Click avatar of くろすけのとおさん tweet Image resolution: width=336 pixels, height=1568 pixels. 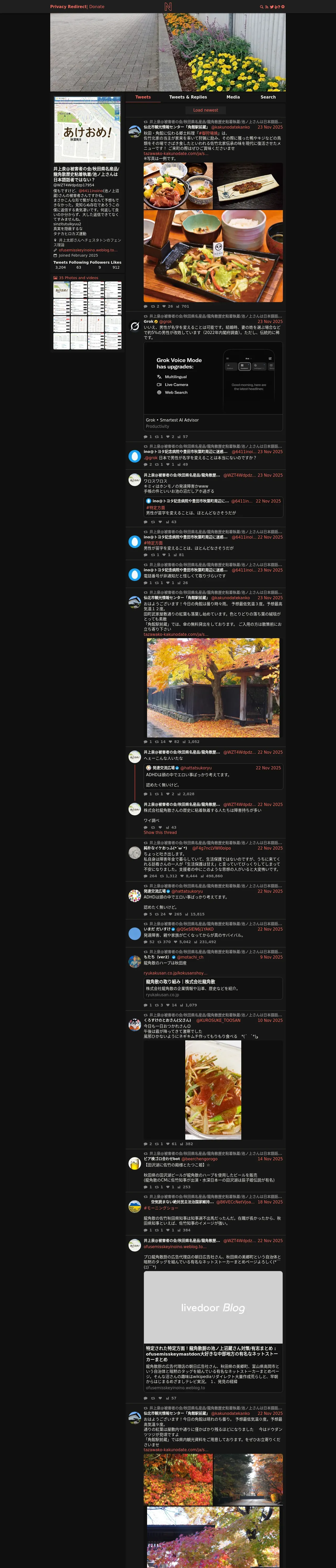tap(135, 1025)
